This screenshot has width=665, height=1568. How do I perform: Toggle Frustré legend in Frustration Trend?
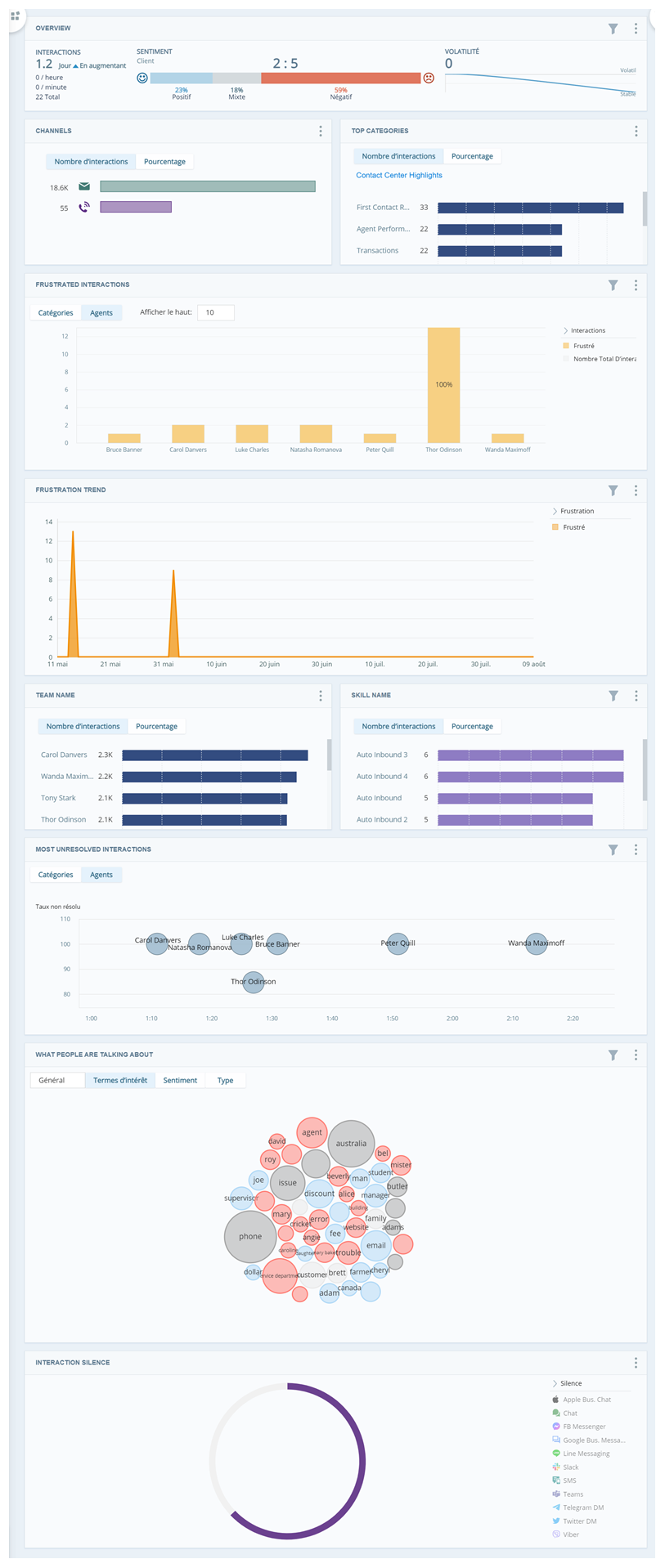[x=568, y=527]
